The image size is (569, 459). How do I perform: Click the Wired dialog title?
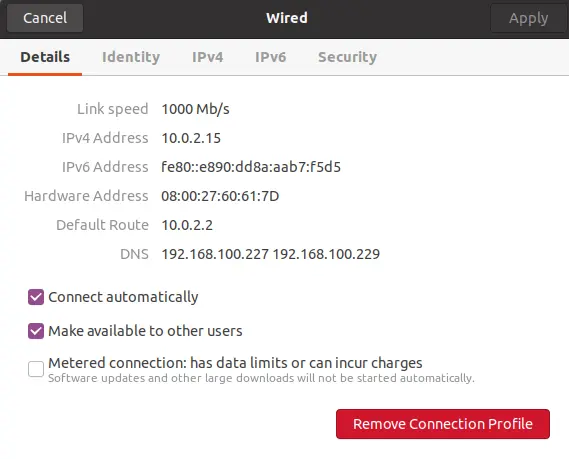(287, 18)
